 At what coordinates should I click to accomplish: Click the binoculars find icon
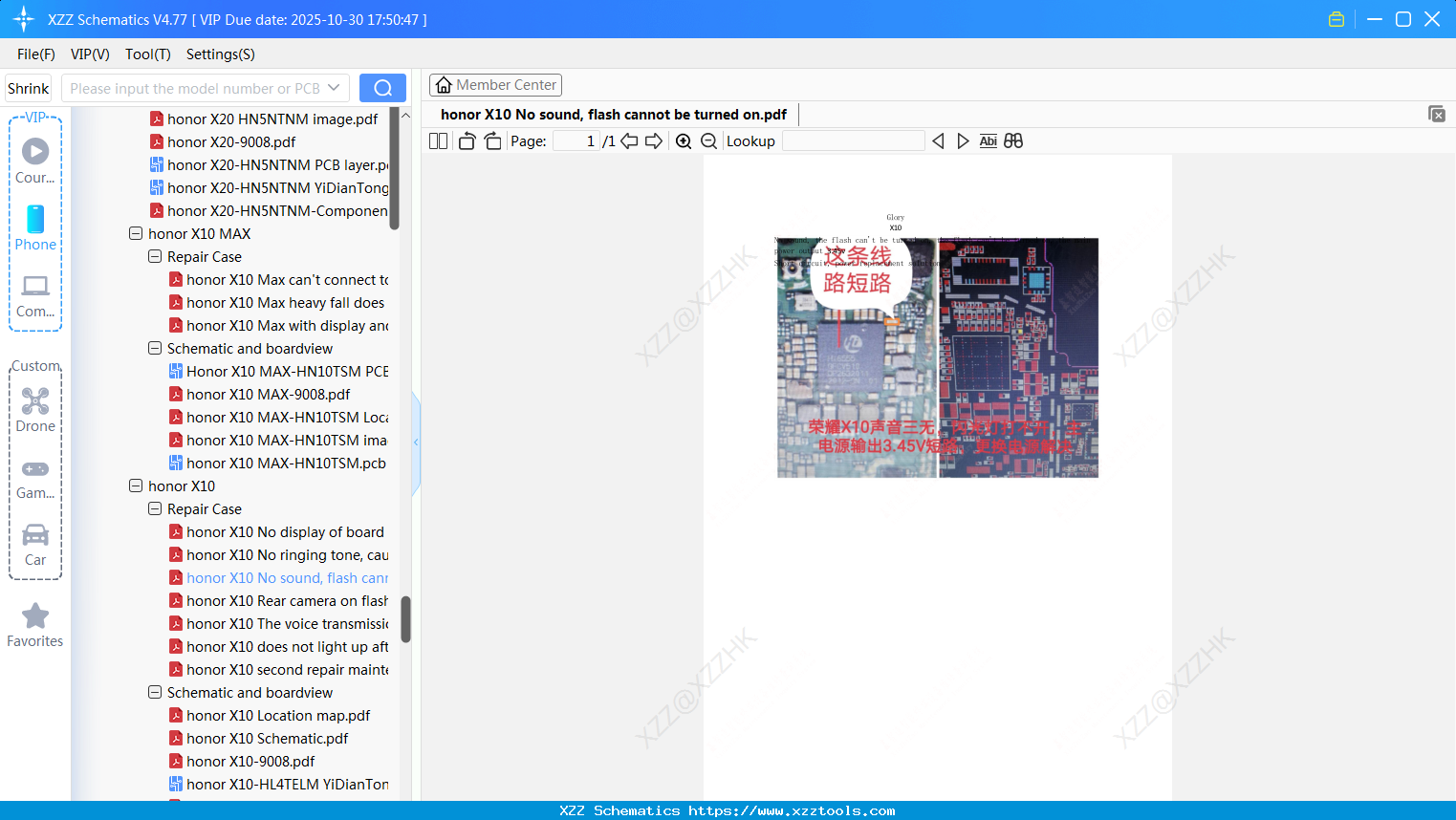pos(1013,141)
